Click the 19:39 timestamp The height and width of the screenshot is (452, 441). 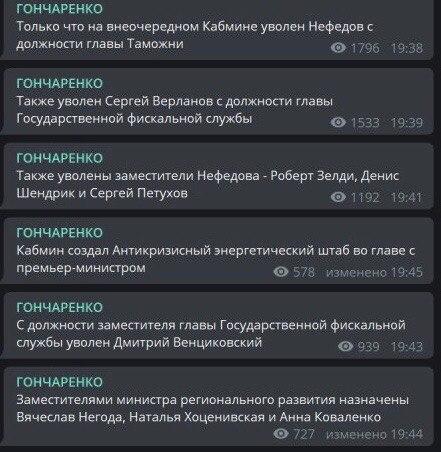pos(407,123)
